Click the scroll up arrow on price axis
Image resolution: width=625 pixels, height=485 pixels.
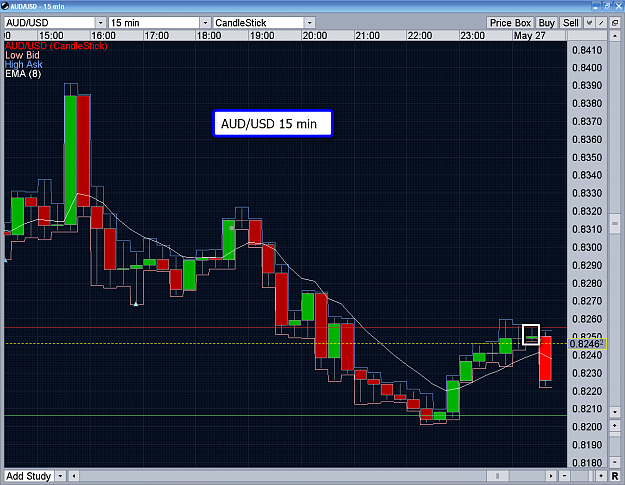[615, 36]
